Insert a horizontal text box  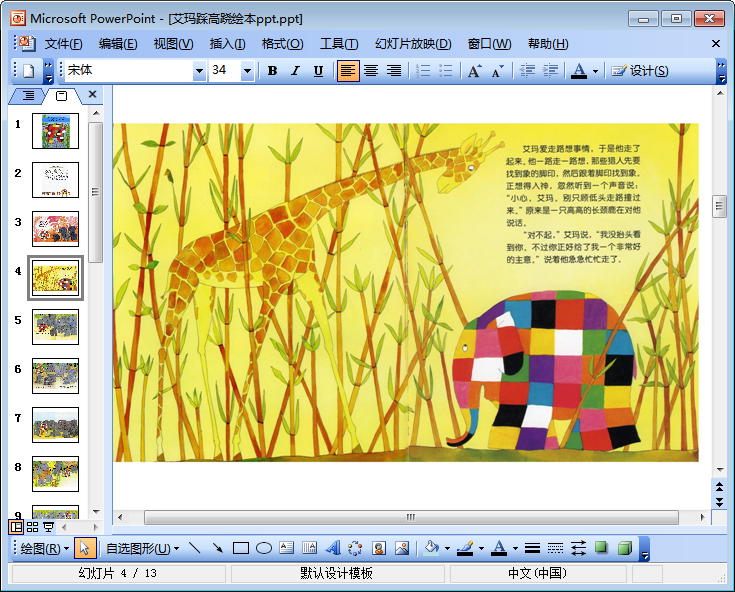(286, 548)
